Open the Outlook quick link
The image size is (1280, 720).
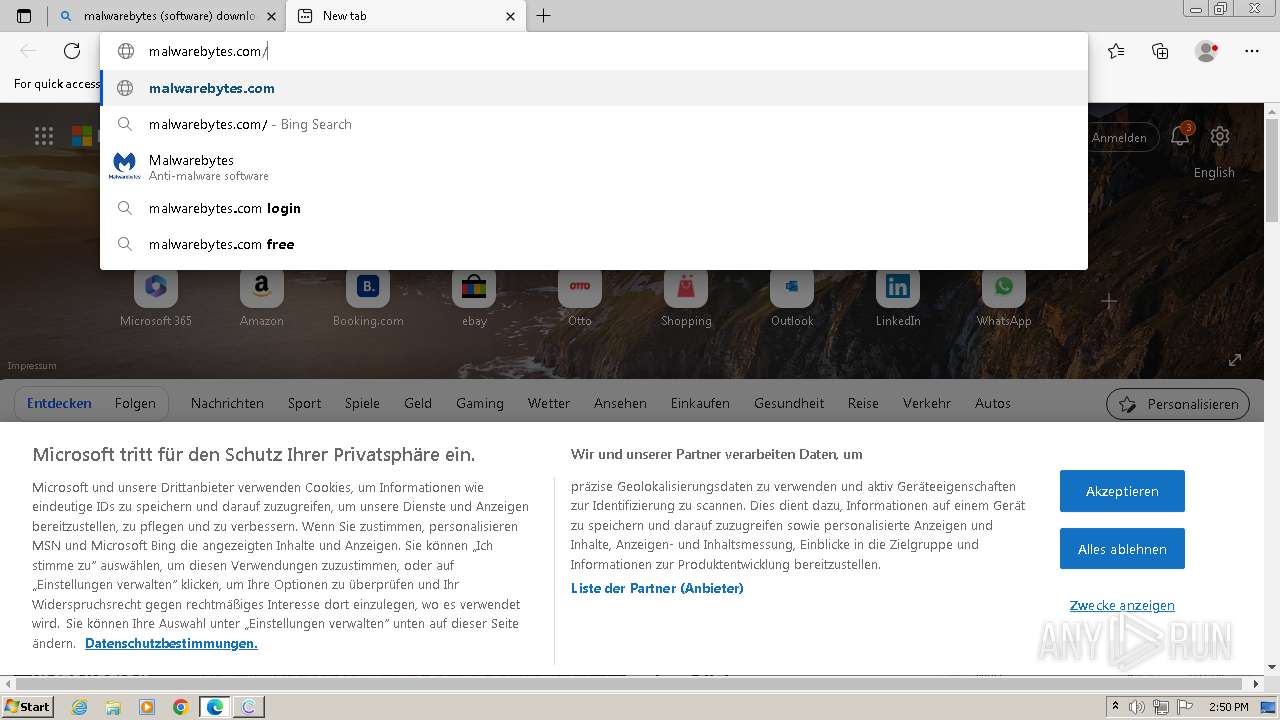(x=792, y=298)
